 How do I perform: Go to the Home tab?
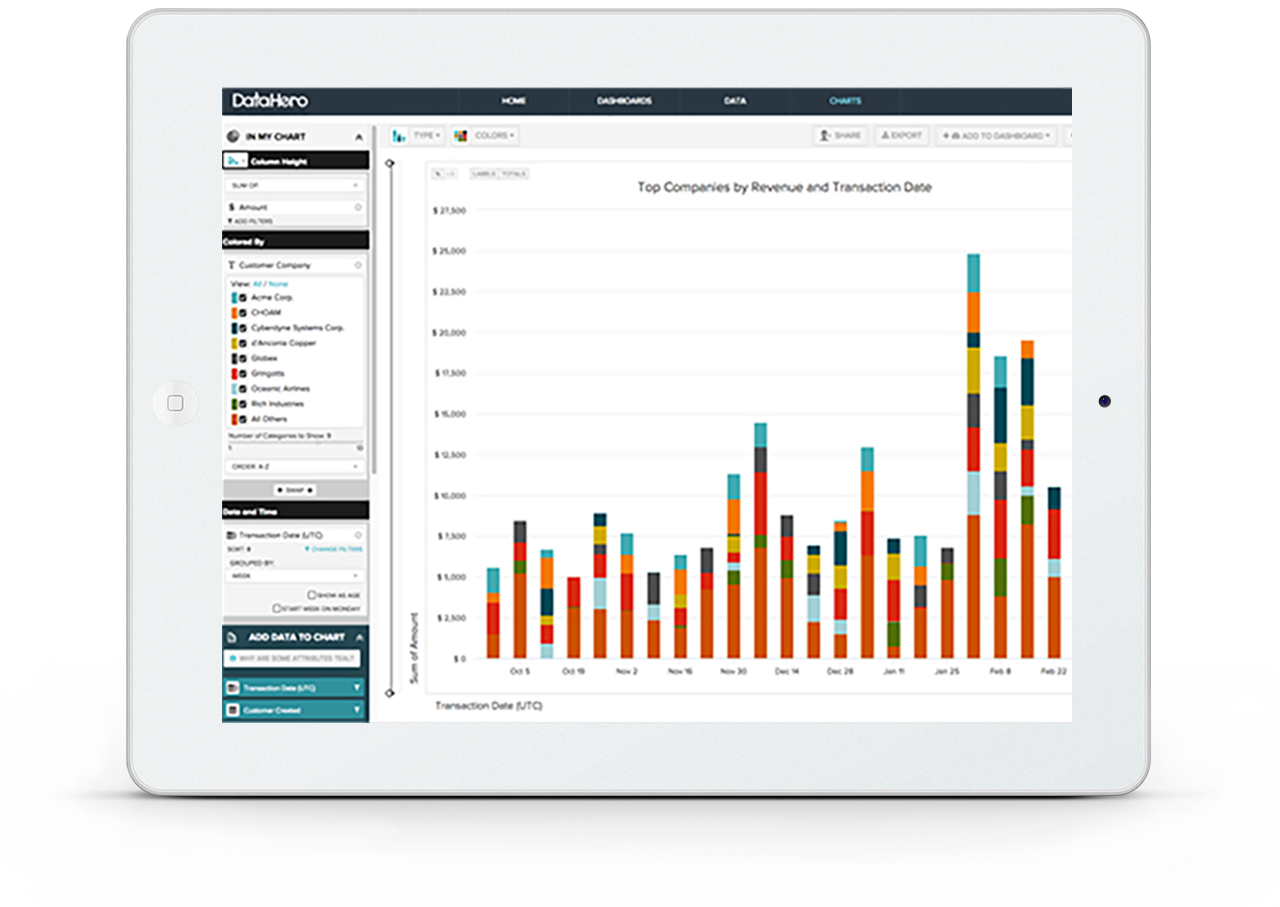coord(514,101)
